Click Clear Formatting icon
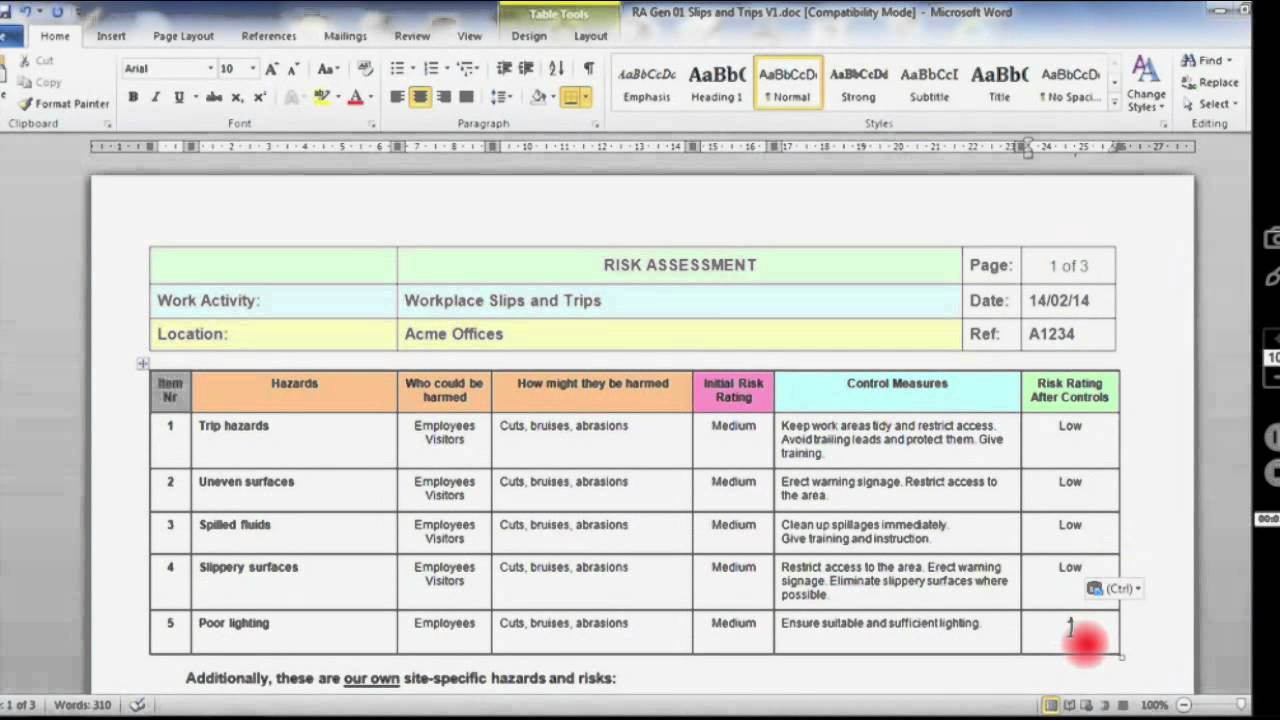 [x=364, y=69]
